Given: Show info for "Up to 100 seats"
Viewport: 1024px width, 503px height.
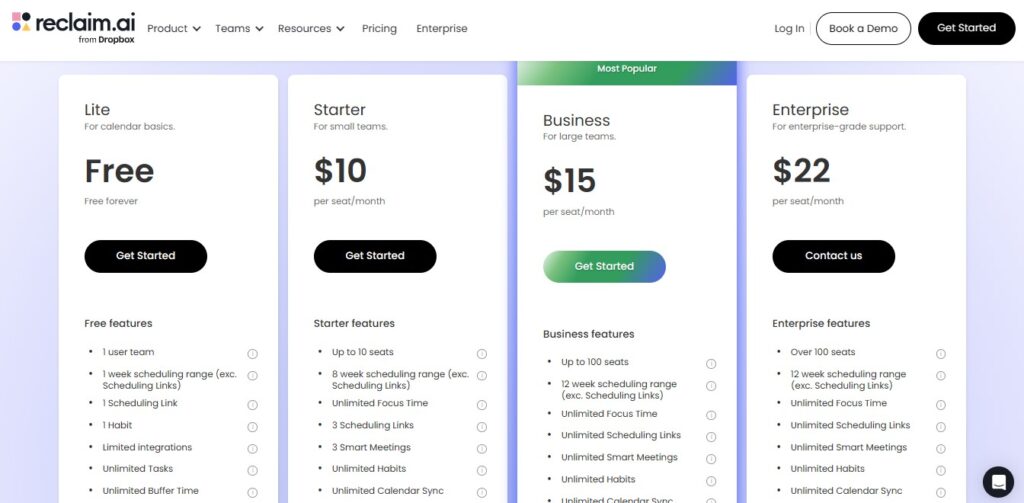Looking at the screenshot, I should (711, 364).
